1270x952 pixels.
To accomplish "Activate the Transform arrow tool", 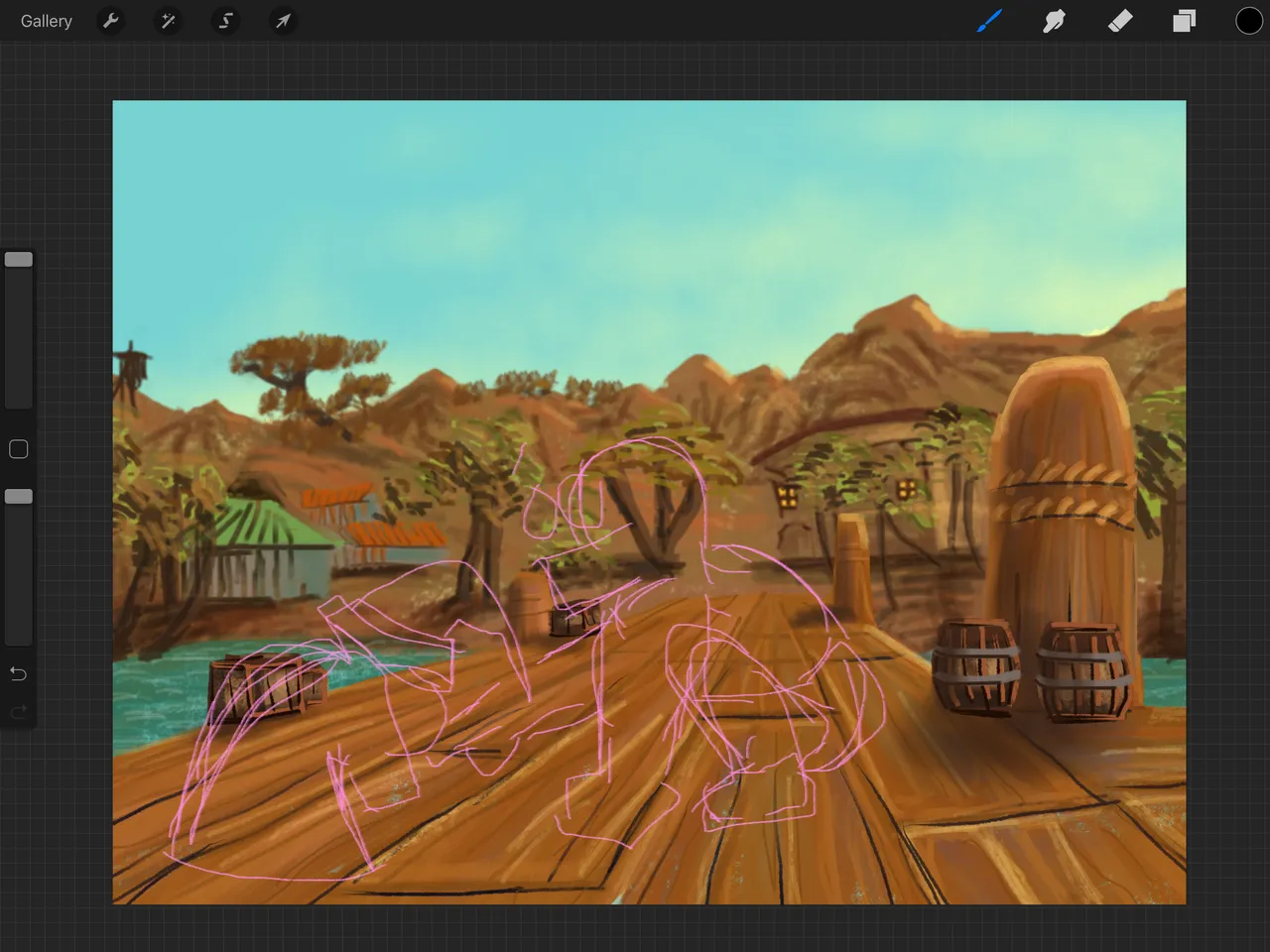I will coord(284,21).
